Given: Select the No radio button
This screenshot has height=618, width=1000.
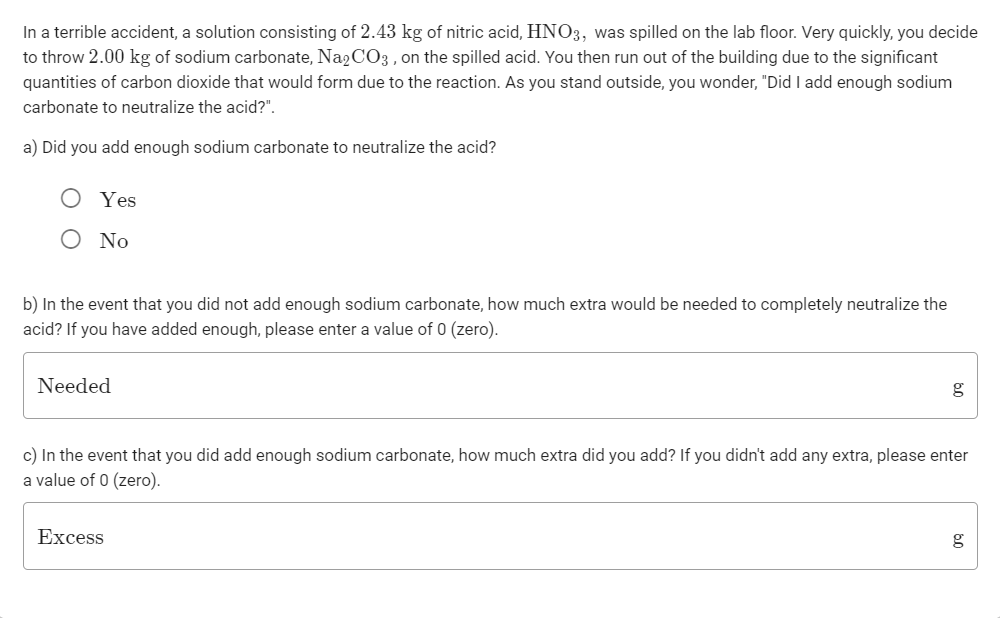Looking at the screenshot, I should point(71,240).
